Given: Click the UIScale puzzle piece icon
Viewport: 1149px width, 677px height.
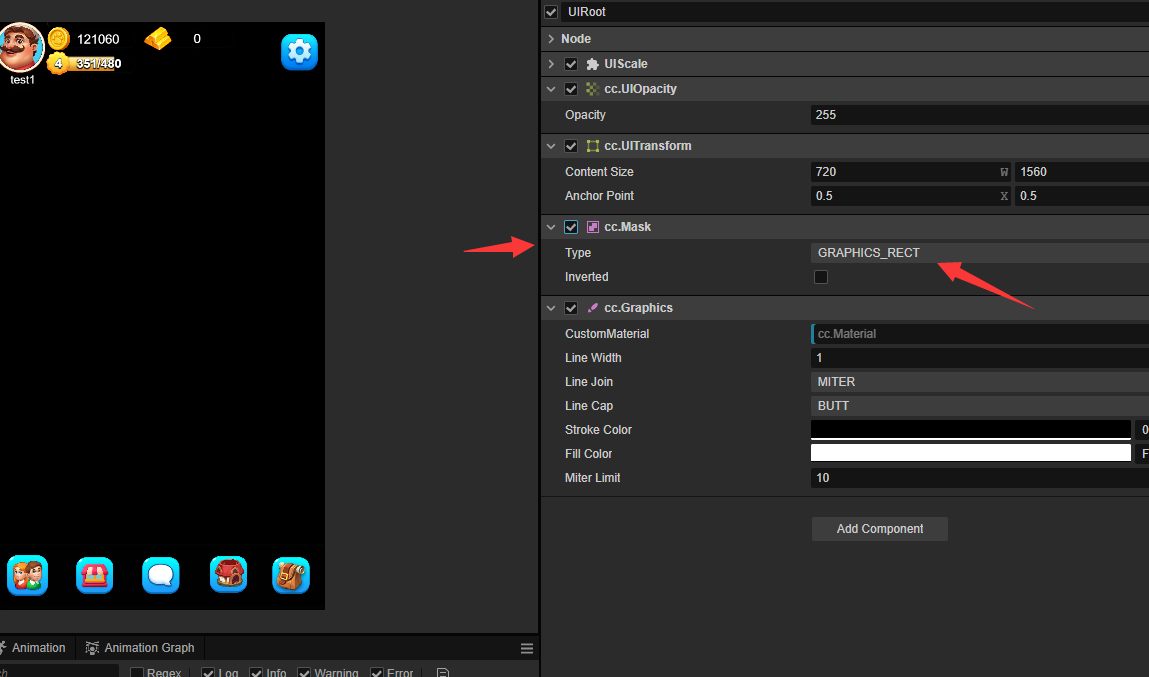Looking at the screenshot, I should [593, 64].
